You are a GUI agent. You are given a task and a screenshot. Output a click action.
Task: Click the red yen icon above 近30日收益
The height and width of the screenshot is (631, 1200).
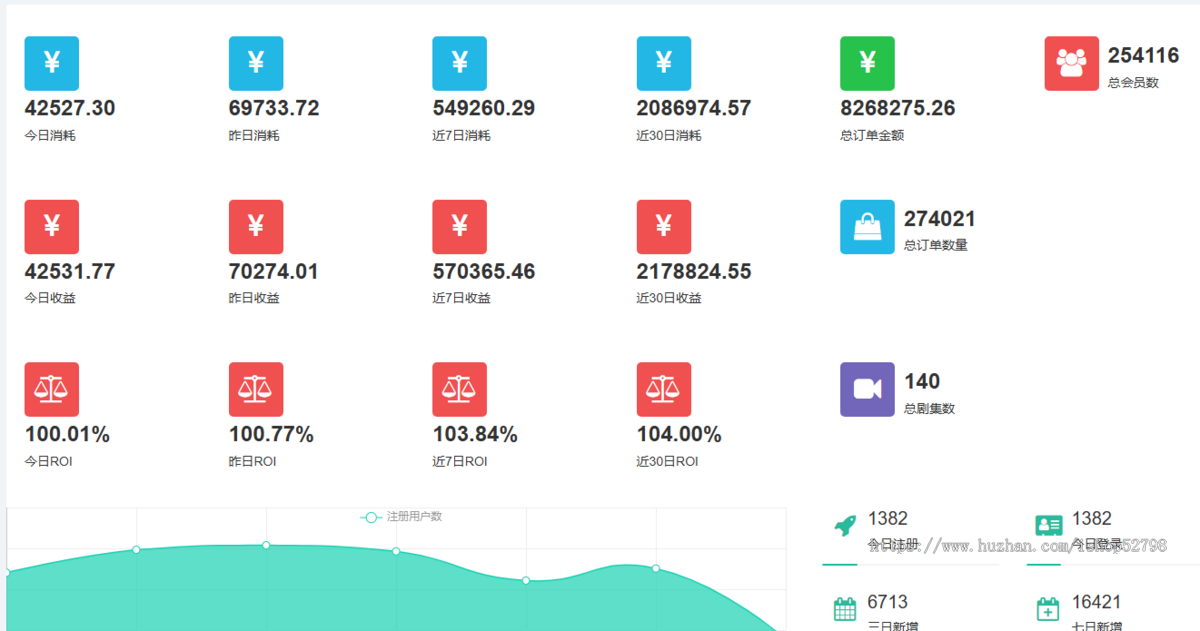[x=664, y=227]
